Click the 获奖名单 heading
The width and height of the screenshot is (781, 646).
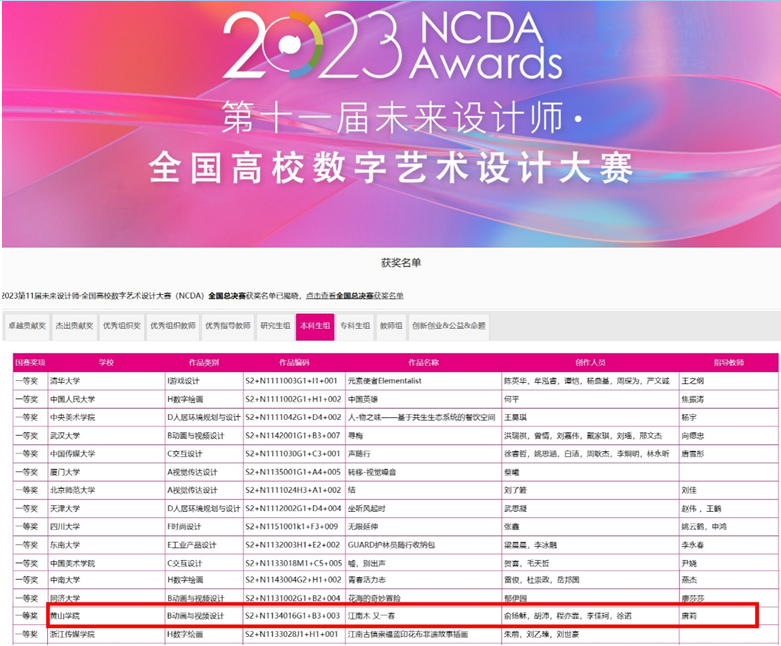coord(401,263)
